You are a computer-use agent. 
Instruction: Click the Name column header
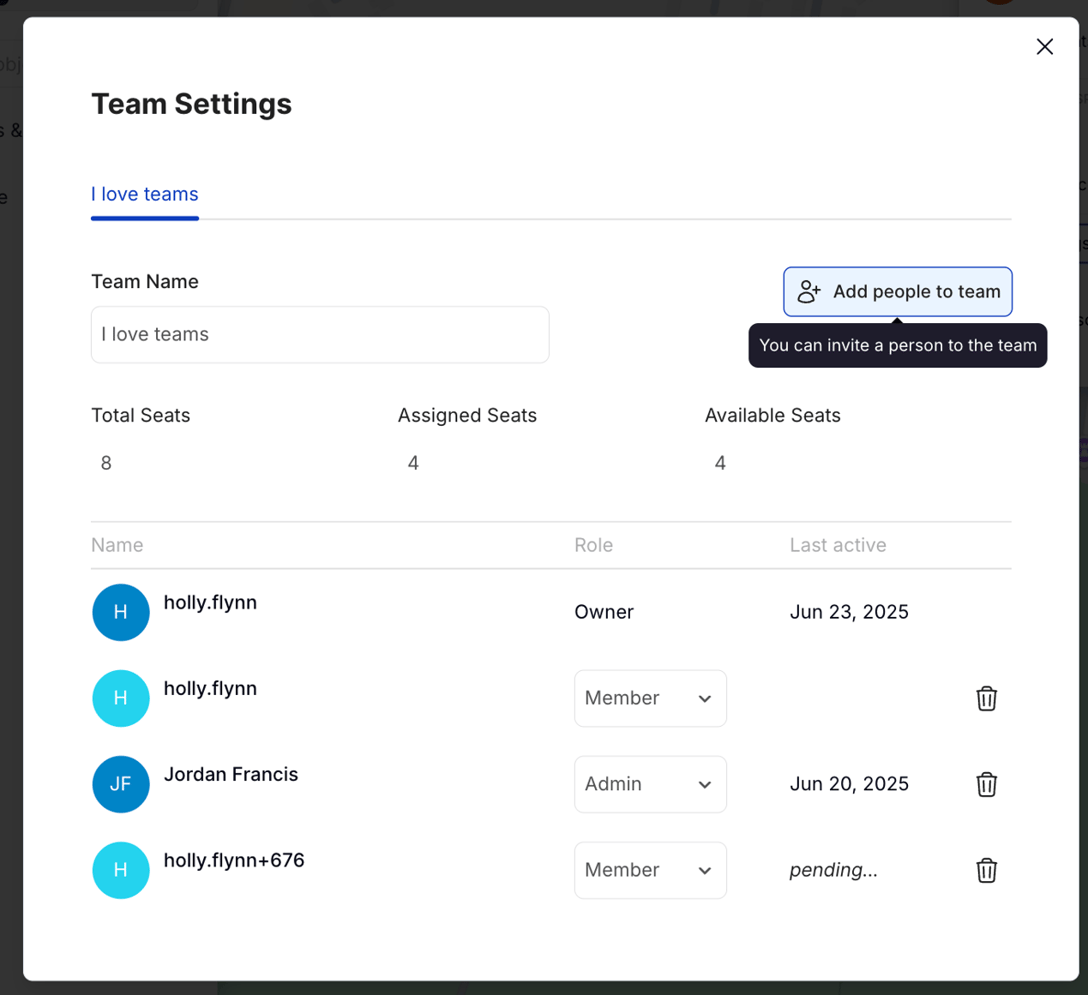(x=117, y=545)
